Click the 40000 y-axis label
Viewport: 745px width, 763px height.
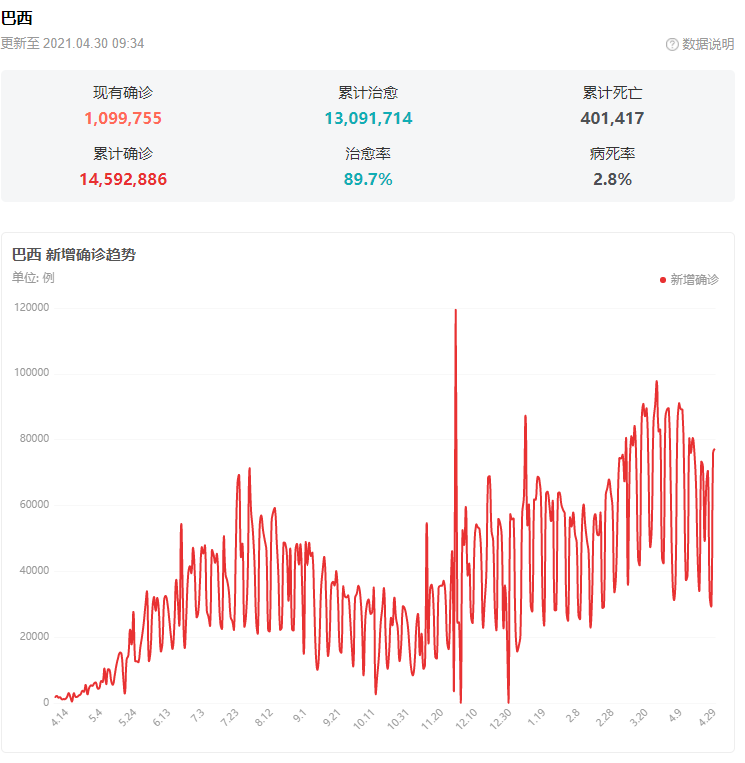click(x=34, y=570)
